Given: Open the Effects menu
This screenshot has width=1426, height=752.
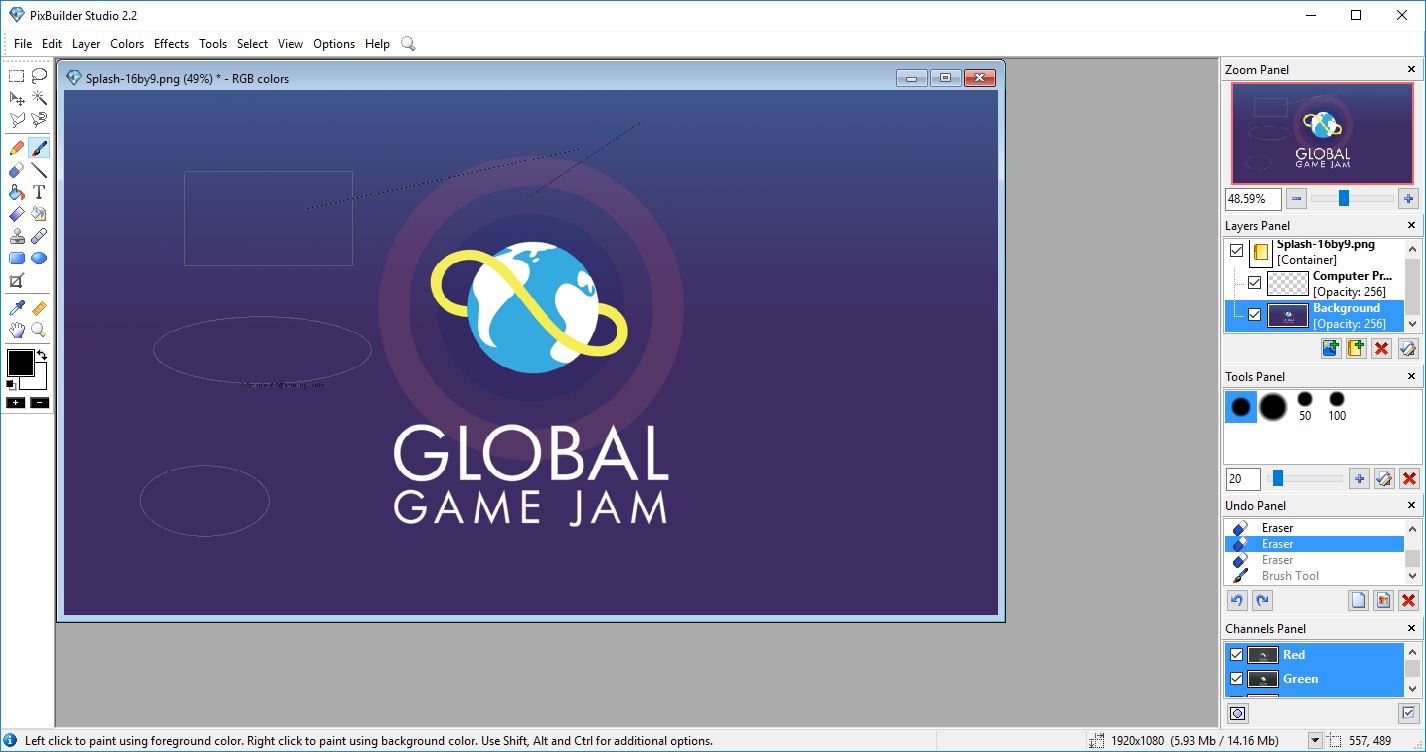Looking at the screenshot, I should click(171, 44).
